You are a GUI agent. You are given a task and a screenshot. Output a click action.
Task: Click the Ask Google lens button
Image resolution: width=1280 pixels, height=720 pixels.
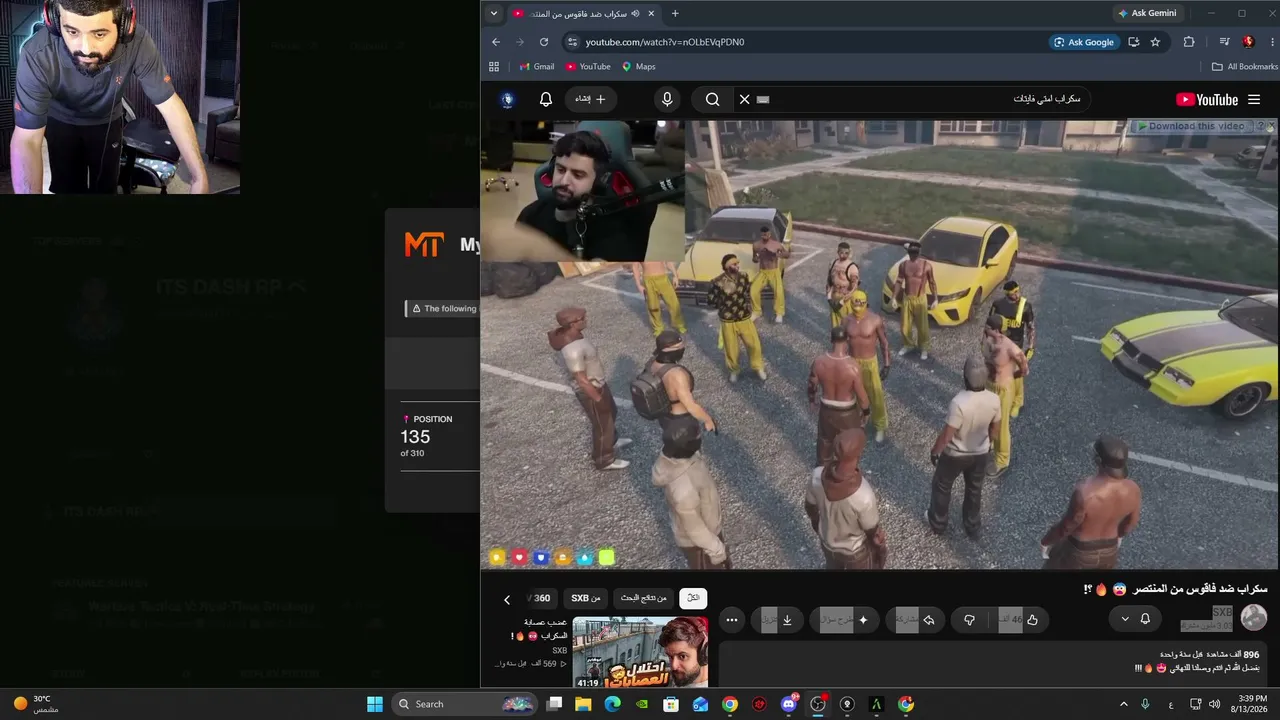tap(1083, 42)
